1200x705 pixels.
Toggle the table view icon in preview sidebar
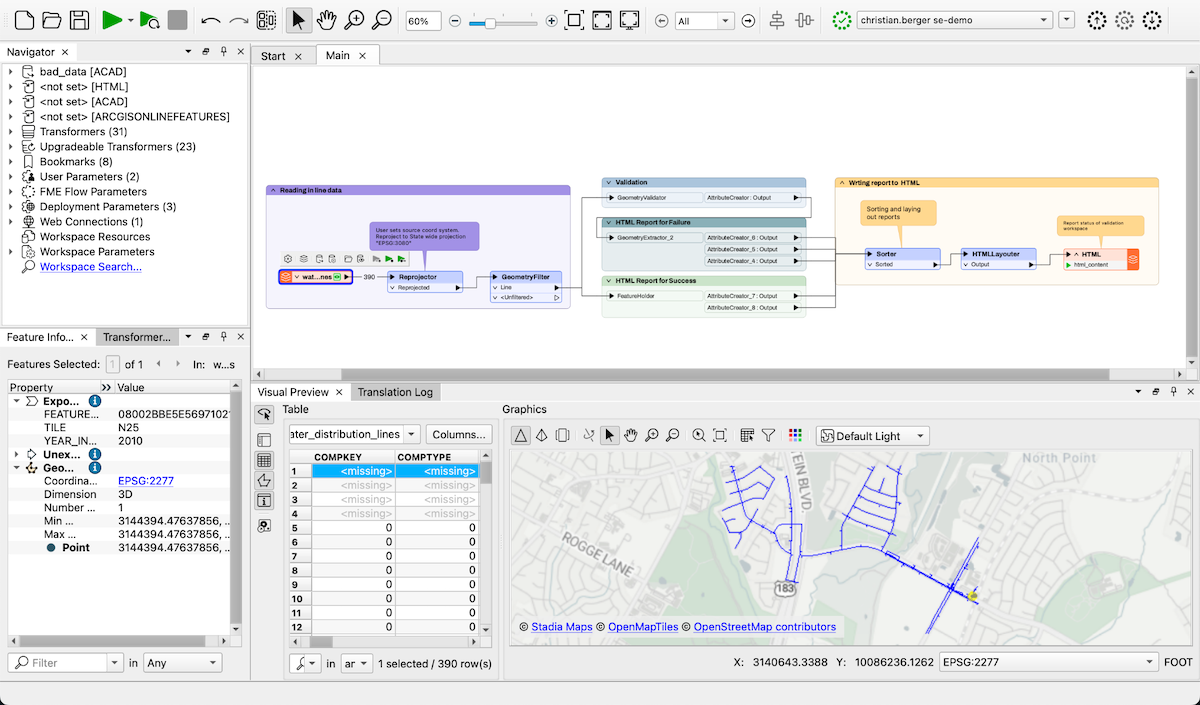click(x=264, y=460)
